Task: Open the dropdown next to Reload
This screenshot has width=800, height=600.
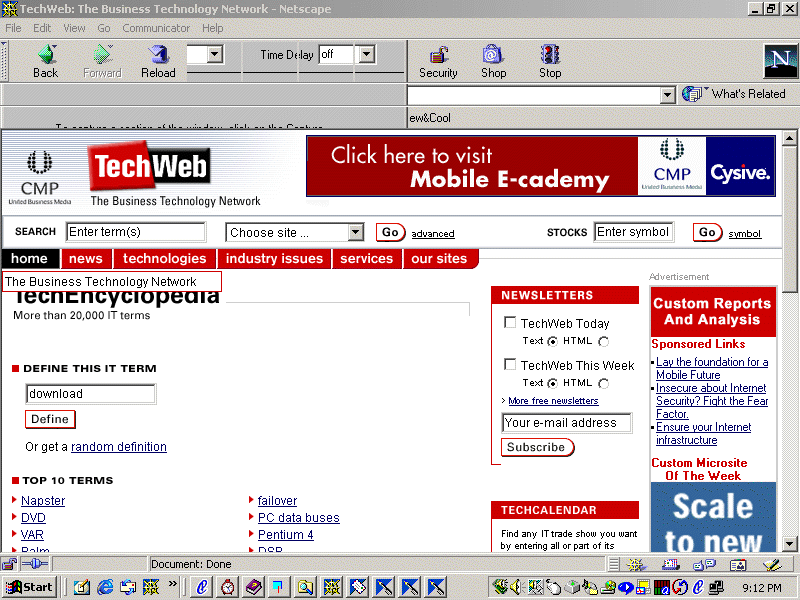Action: pos(215,54)
